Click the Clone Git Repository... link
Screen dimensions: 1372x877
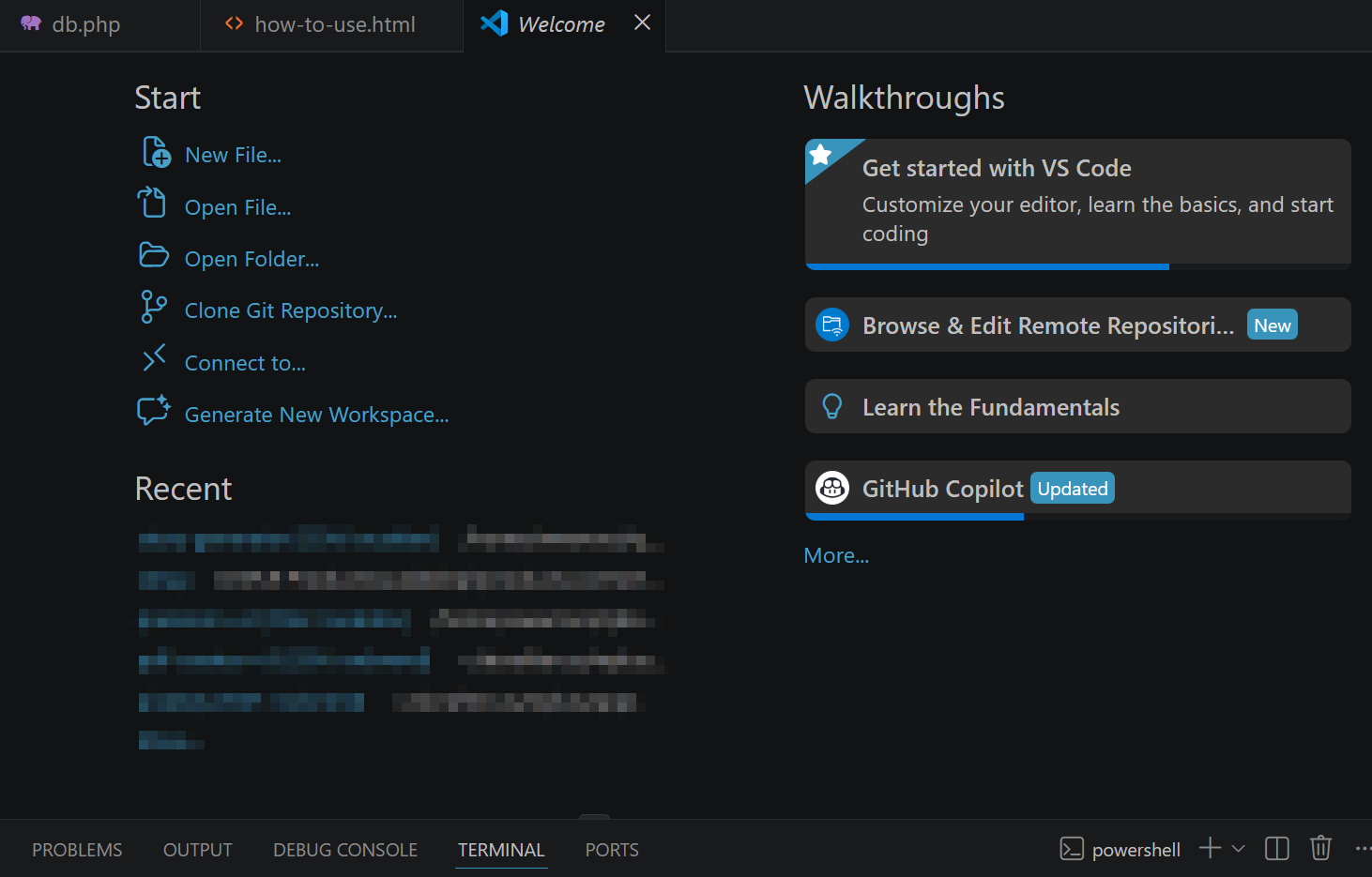[x=291, y=310]
